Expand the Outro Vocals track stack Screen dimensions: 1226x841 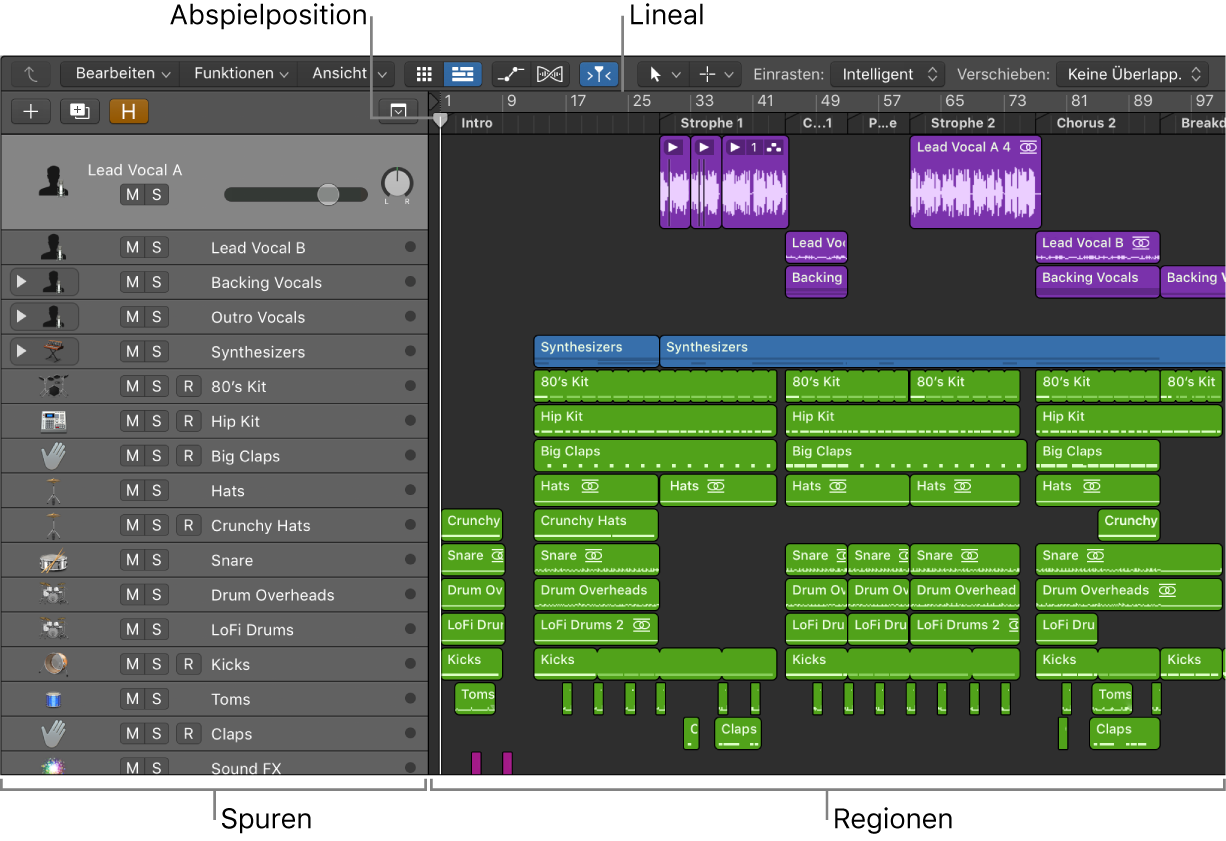(x=21, y=317)
